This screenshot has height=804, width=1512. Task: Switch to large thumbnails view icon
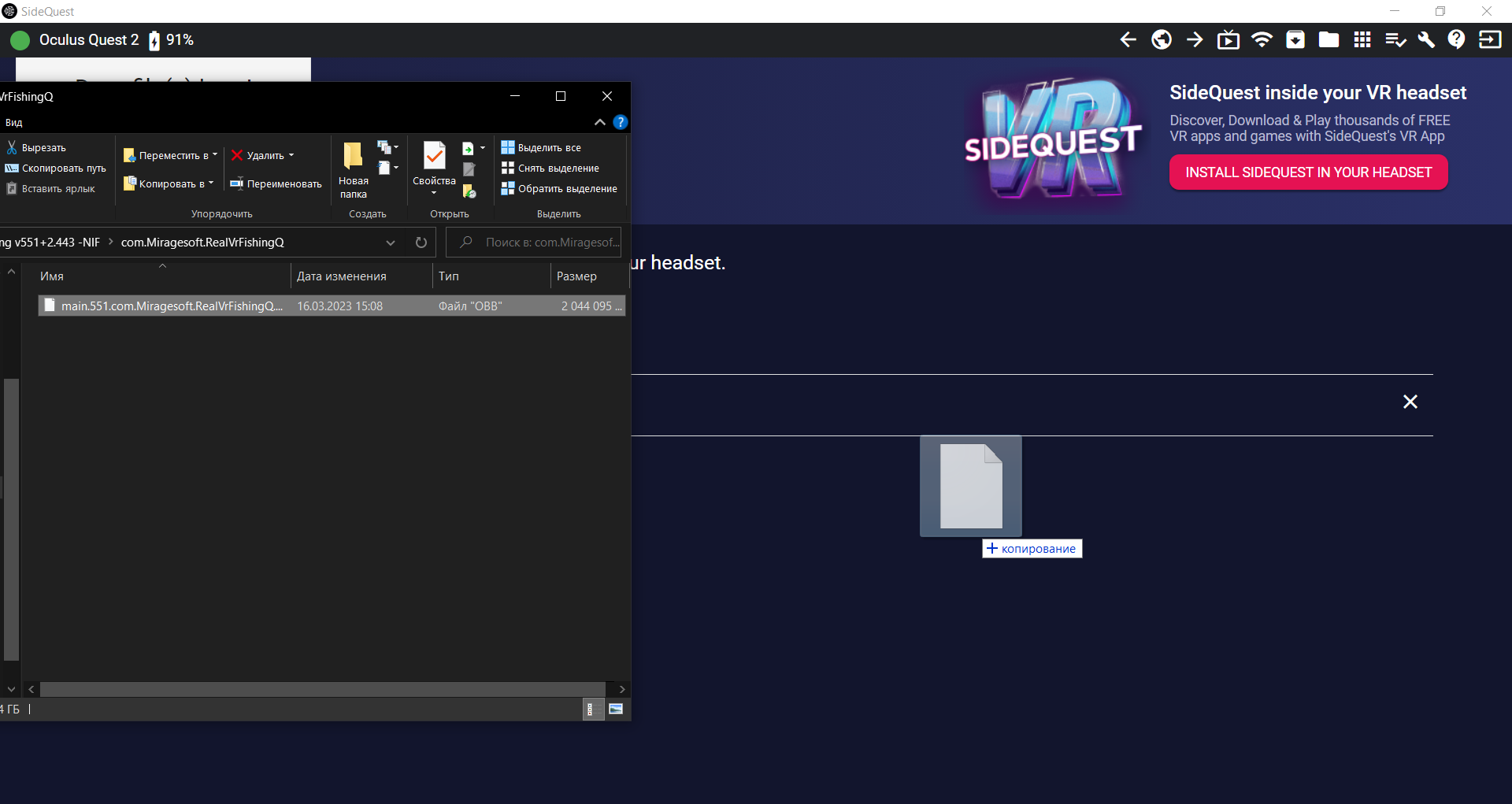616,709
